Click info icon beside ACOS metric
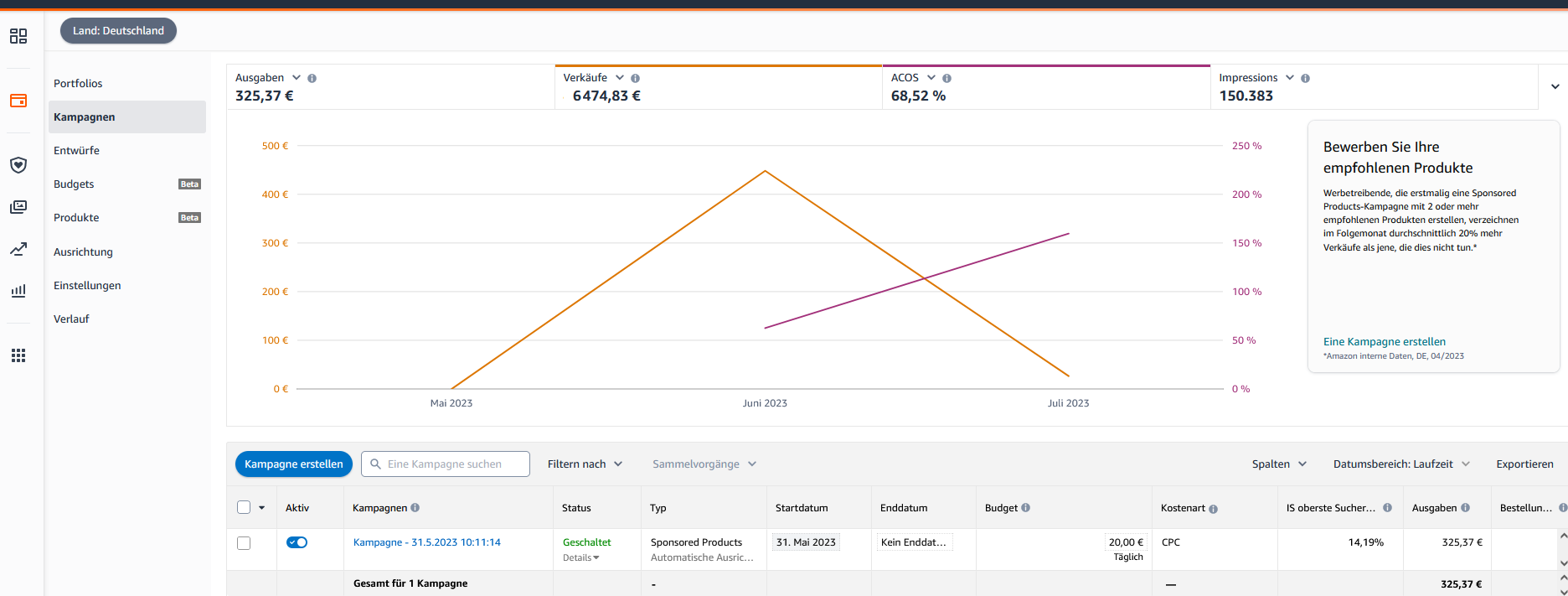The width and height of the screenshot is (1568, 596). coord(946,78)
